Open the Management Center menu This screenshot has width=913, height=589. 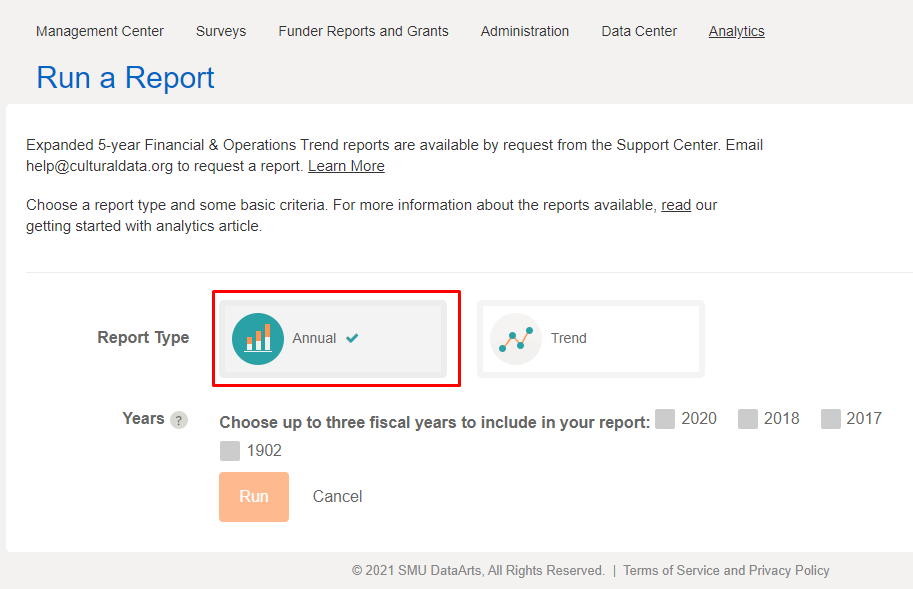tap(100, 31)
